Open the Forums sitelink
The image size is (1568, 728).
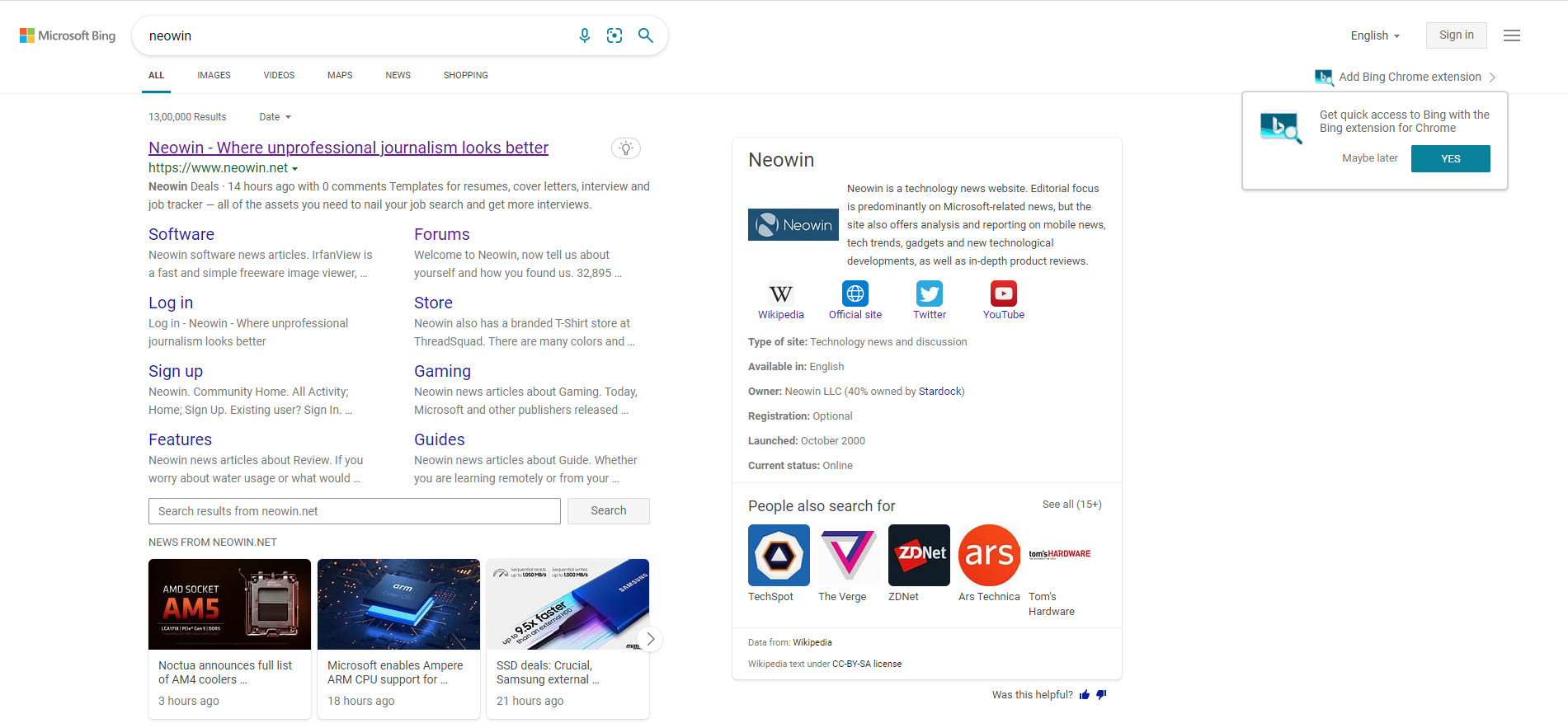pyautogui.click(x=442, y=234)
